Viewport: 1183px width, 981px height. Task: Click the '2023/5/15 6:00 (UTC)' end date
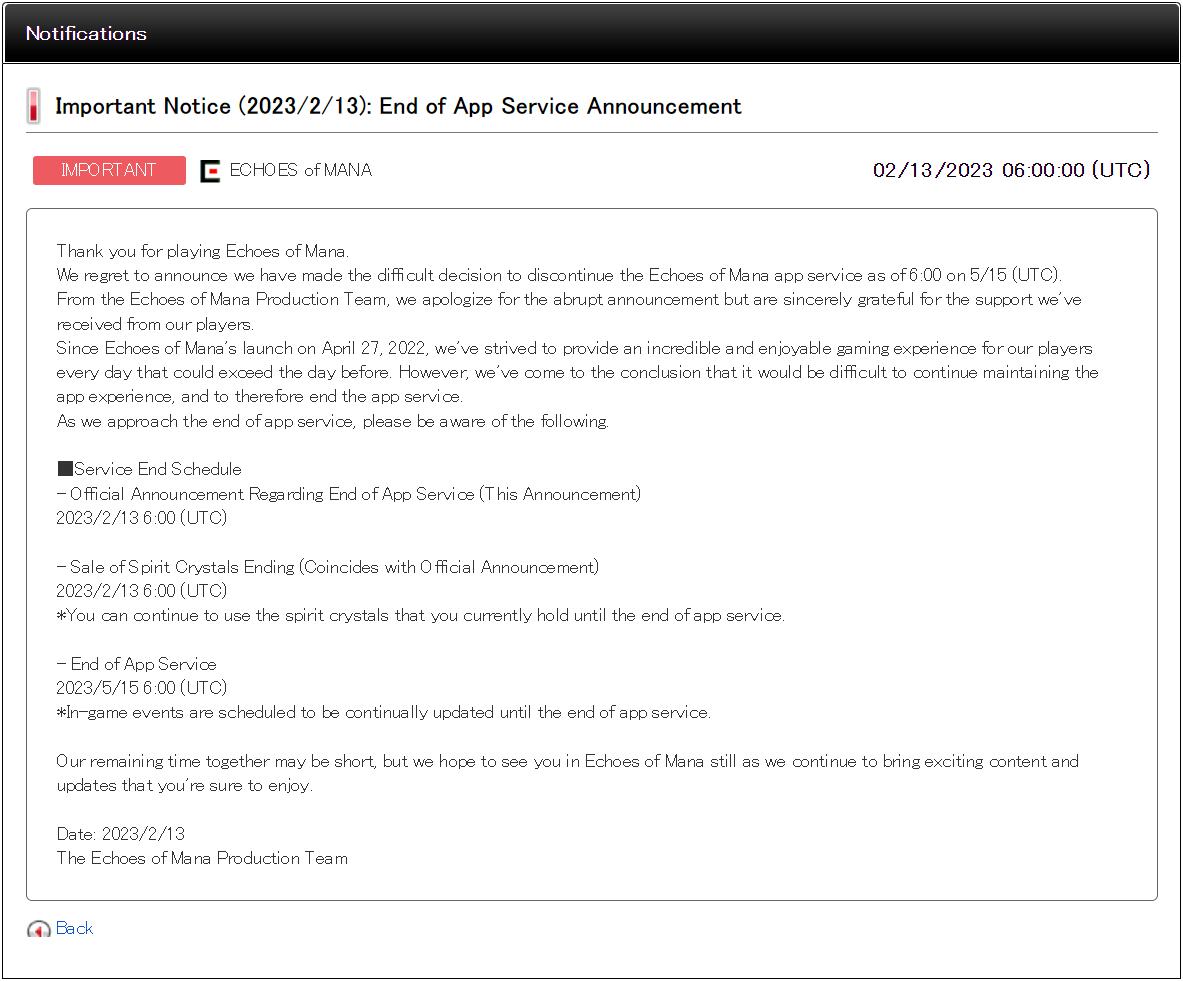coord(142,687)
